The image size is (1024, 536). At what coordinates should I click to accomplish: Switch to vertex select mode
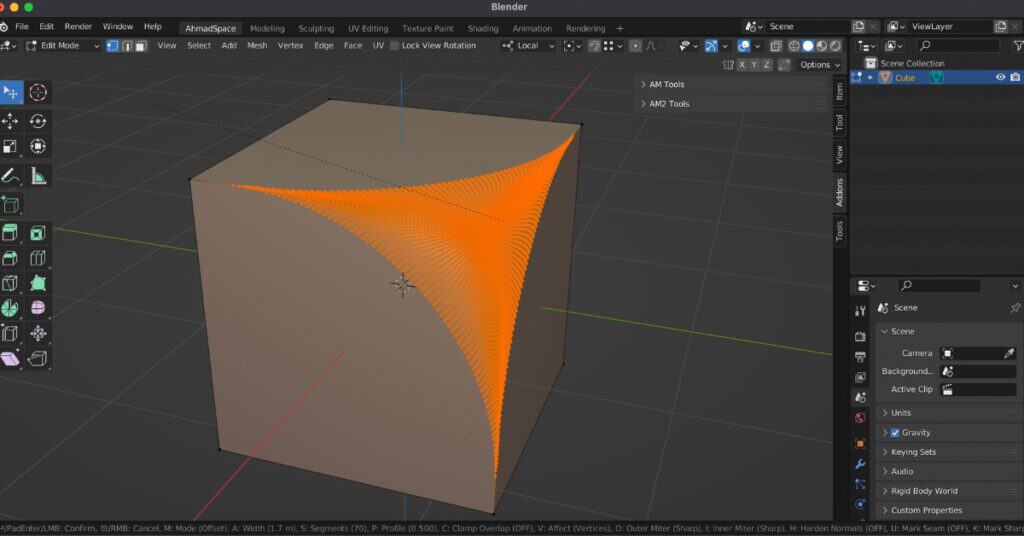112,45
